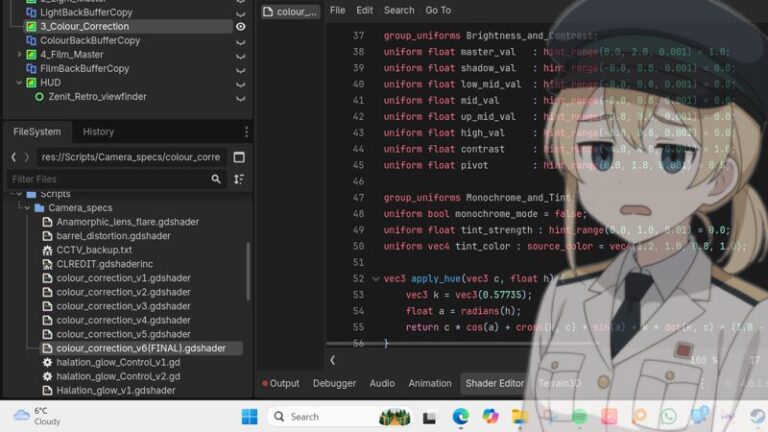Select the colour_... shader in the list

click(x=291, y=12)
